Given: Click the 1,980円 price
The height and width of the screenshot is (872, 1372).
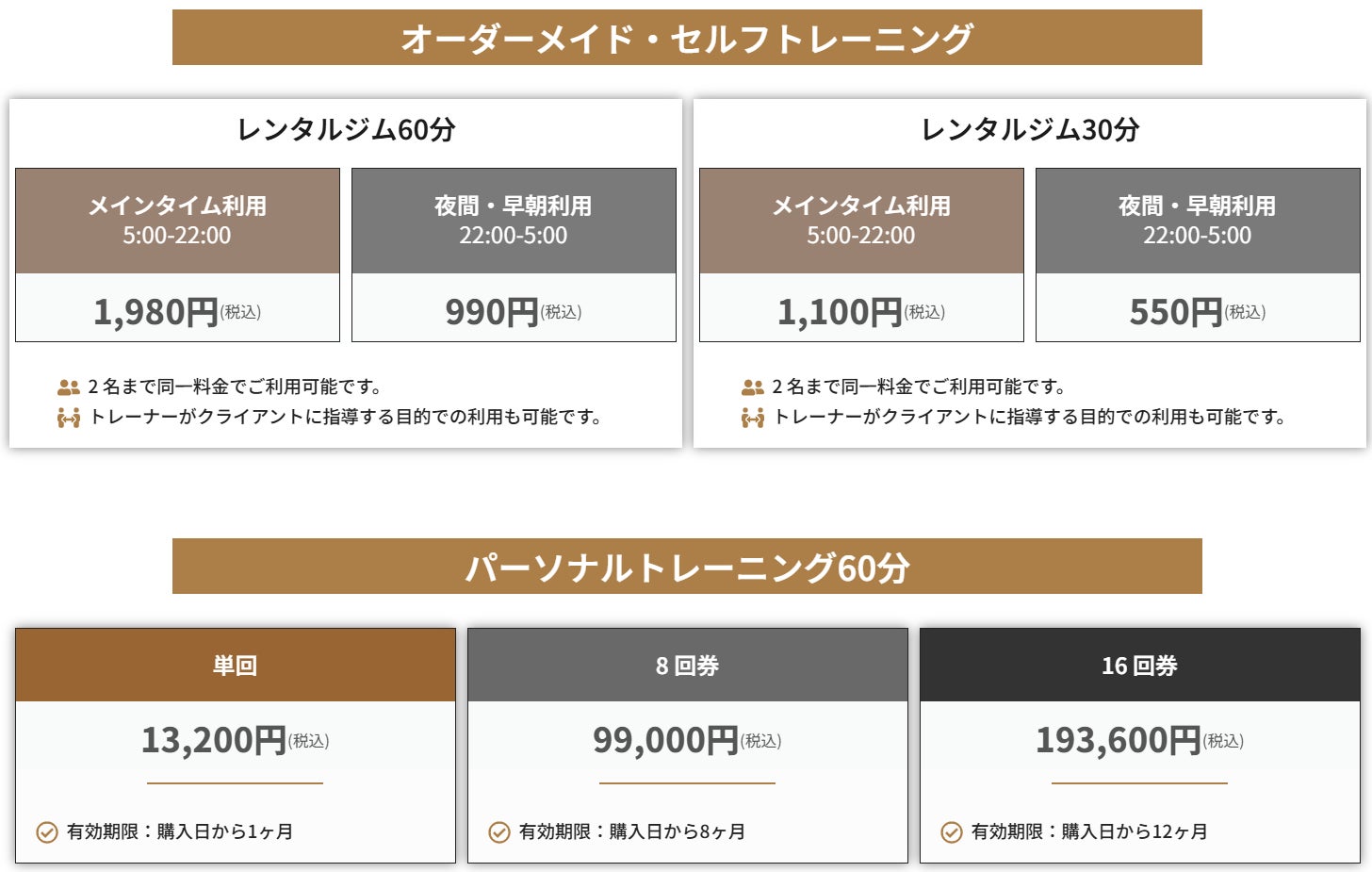Looking at the screenshot, I should tap(156, 312).
